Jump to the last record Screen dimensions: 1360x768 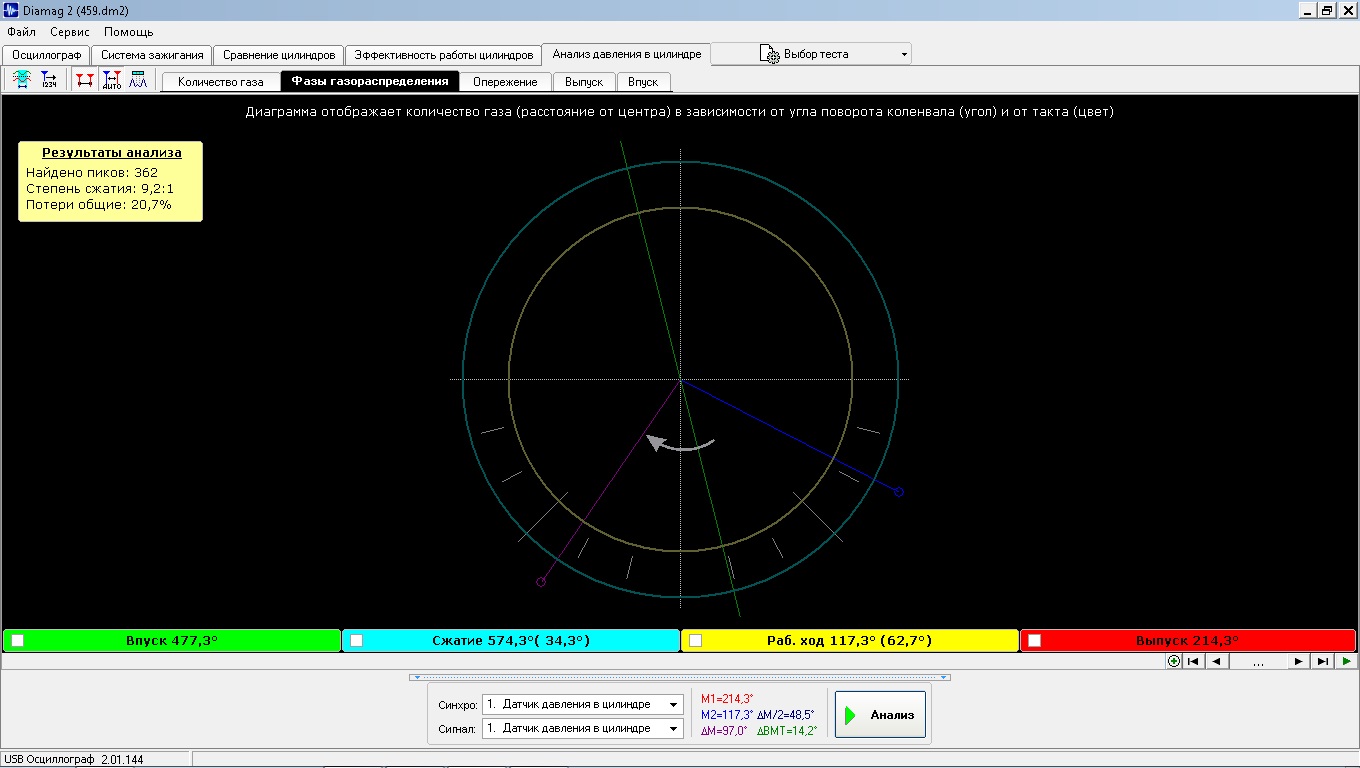(x=1322, y=661)
